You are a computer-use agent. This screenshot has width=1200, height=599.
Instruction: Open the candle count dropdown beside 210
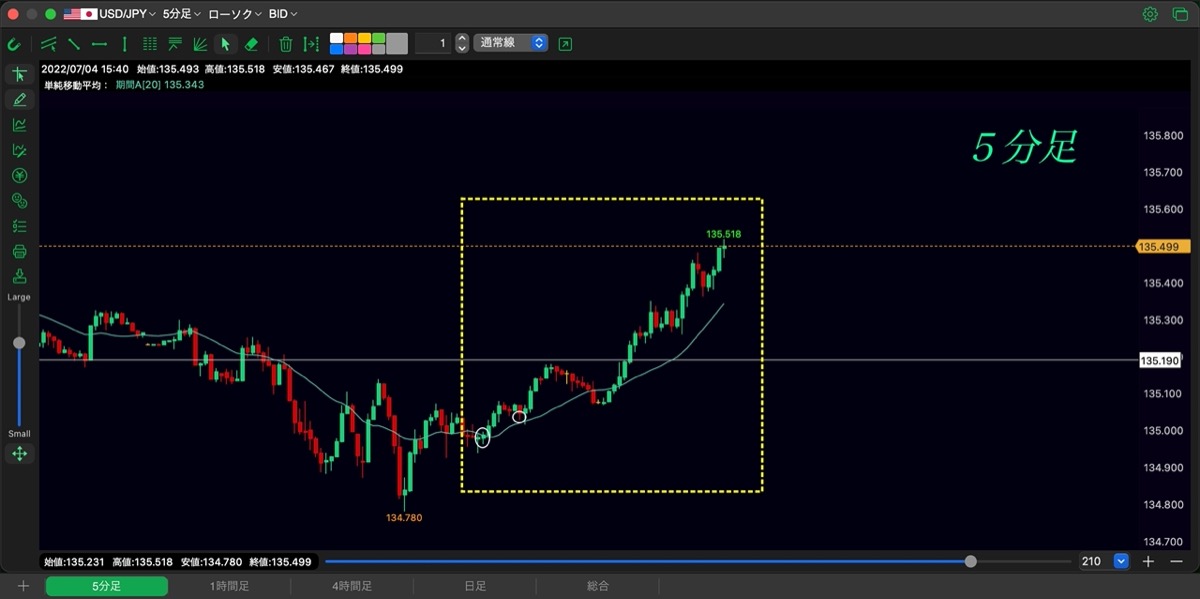click(1120, 562)
